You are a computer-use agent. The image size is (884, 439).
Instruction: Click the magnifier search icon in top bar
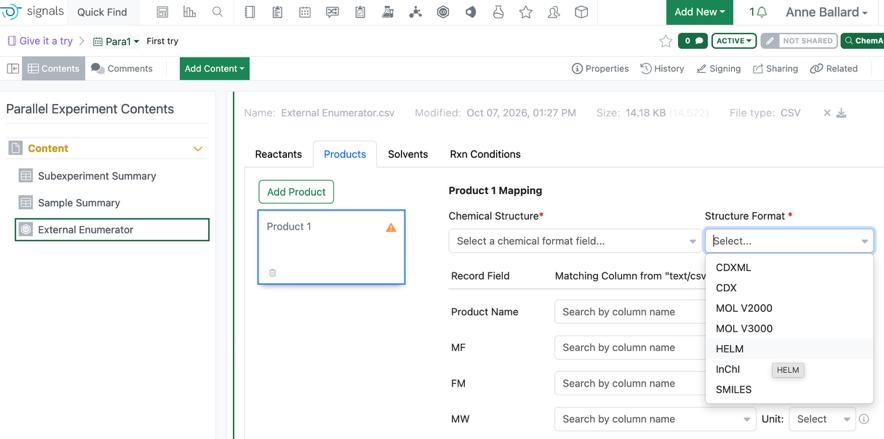[x=217, y=12]
